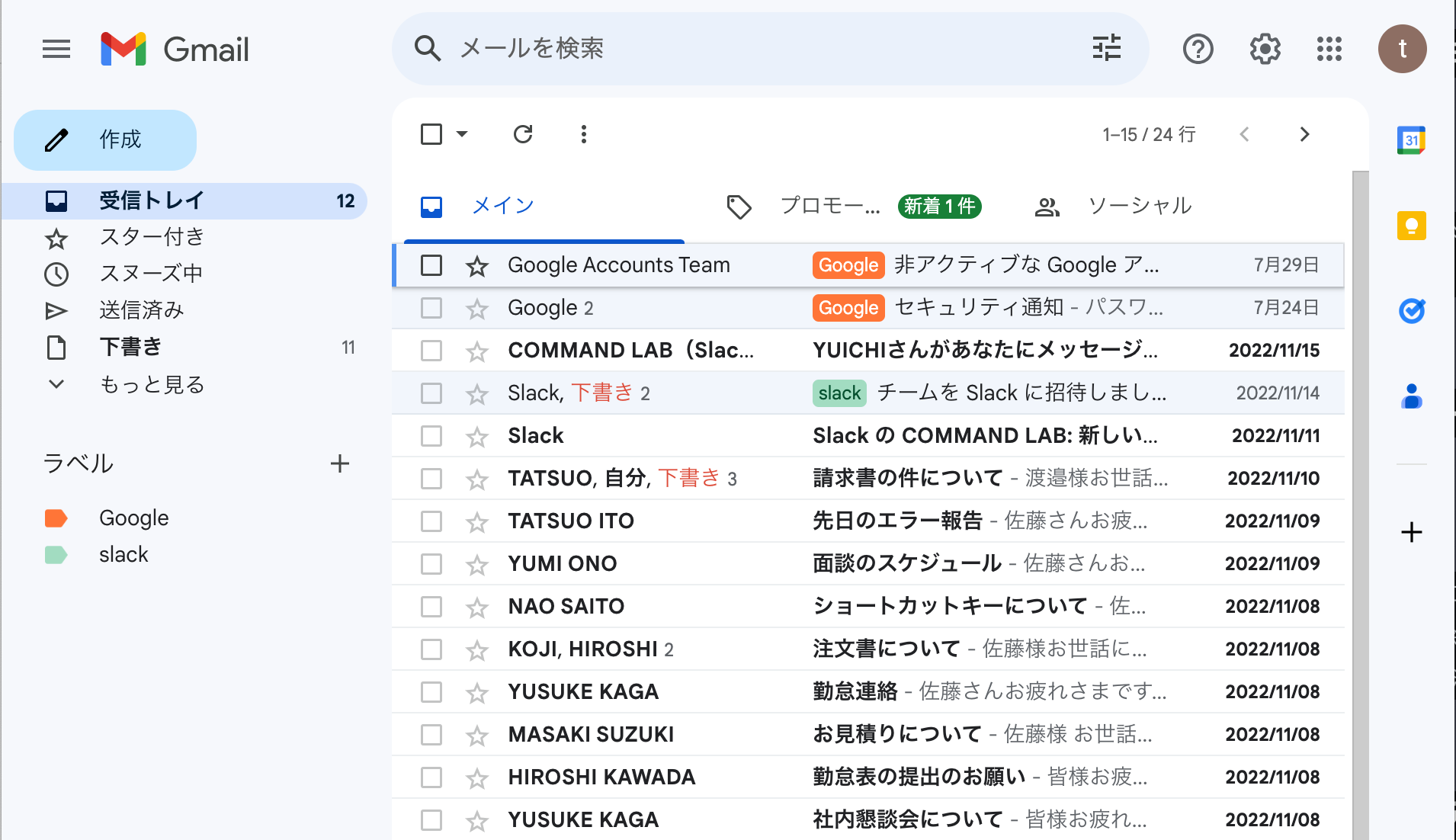Click the Gmail logo

pyautogui.click(x=175, y=50)
